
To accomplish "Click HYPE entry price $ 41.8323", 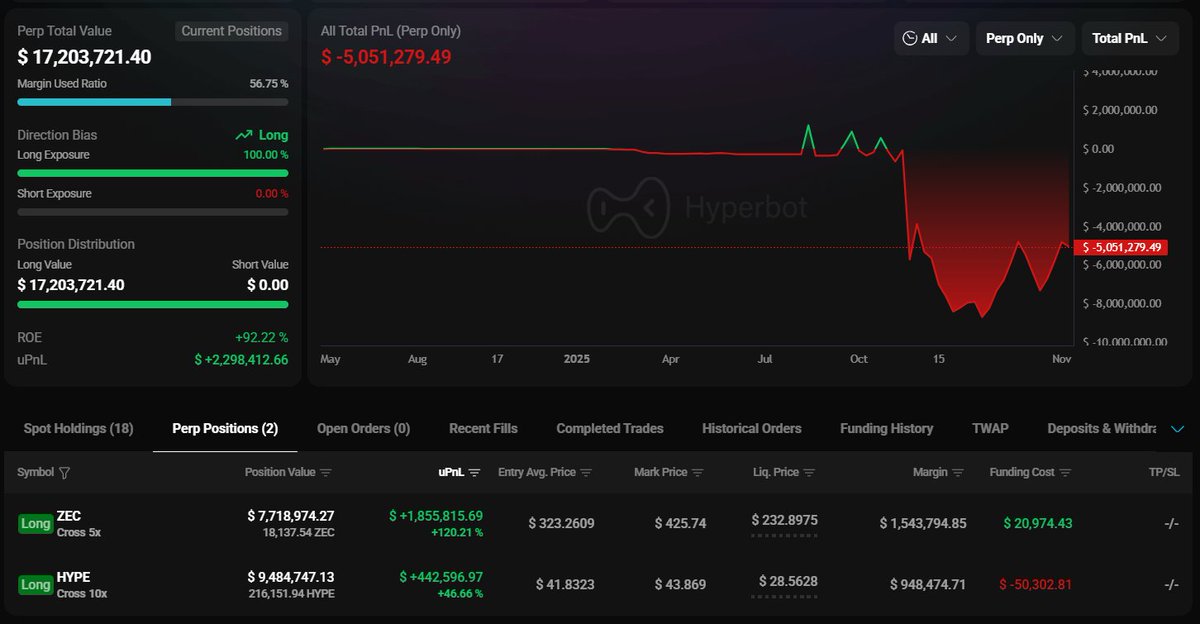I will click(565, 584).
